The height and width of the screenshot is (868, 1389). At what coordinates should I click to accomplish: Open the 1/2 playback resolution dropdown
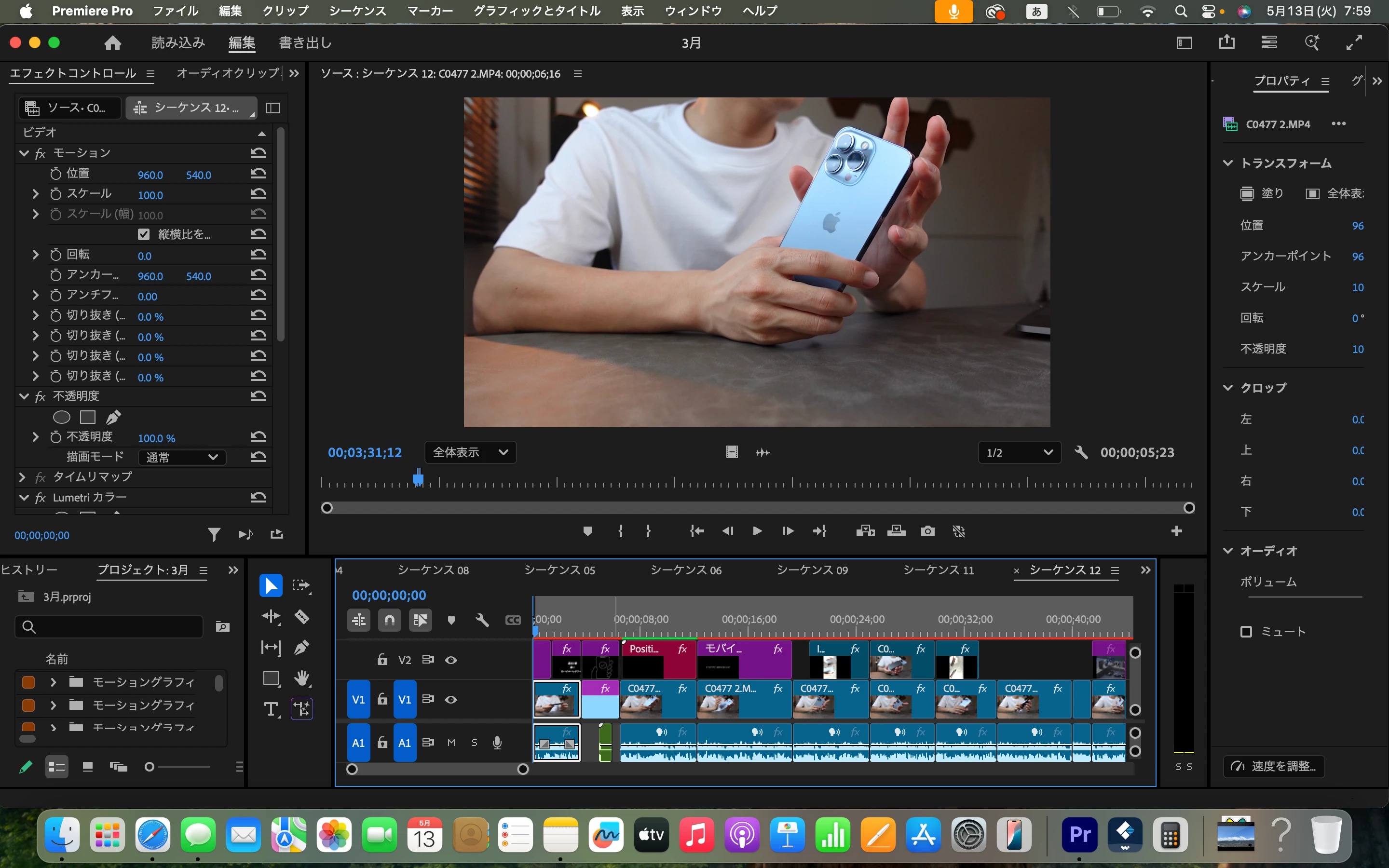coord(1020,453)
